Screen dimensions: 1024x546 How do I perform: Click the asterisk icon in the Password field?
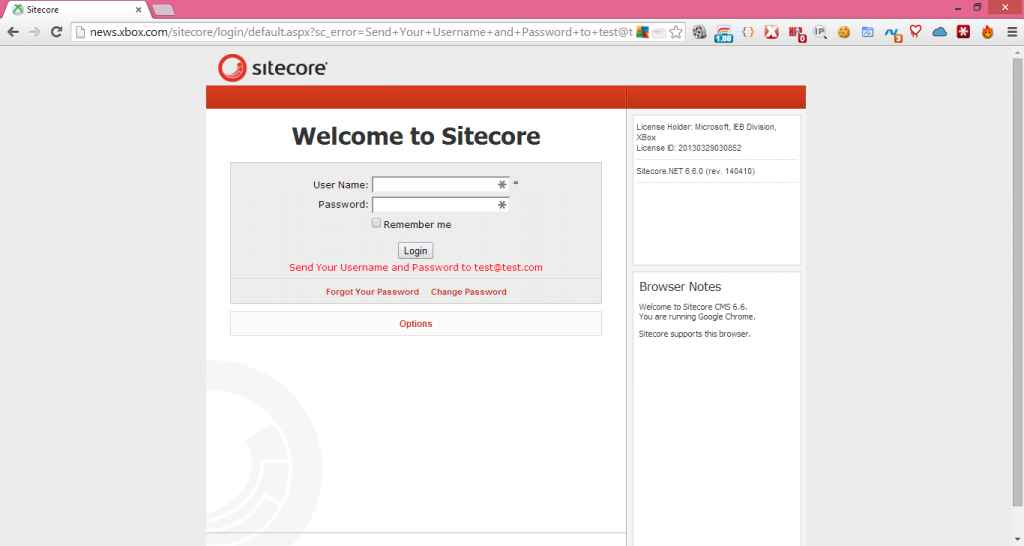502,204
